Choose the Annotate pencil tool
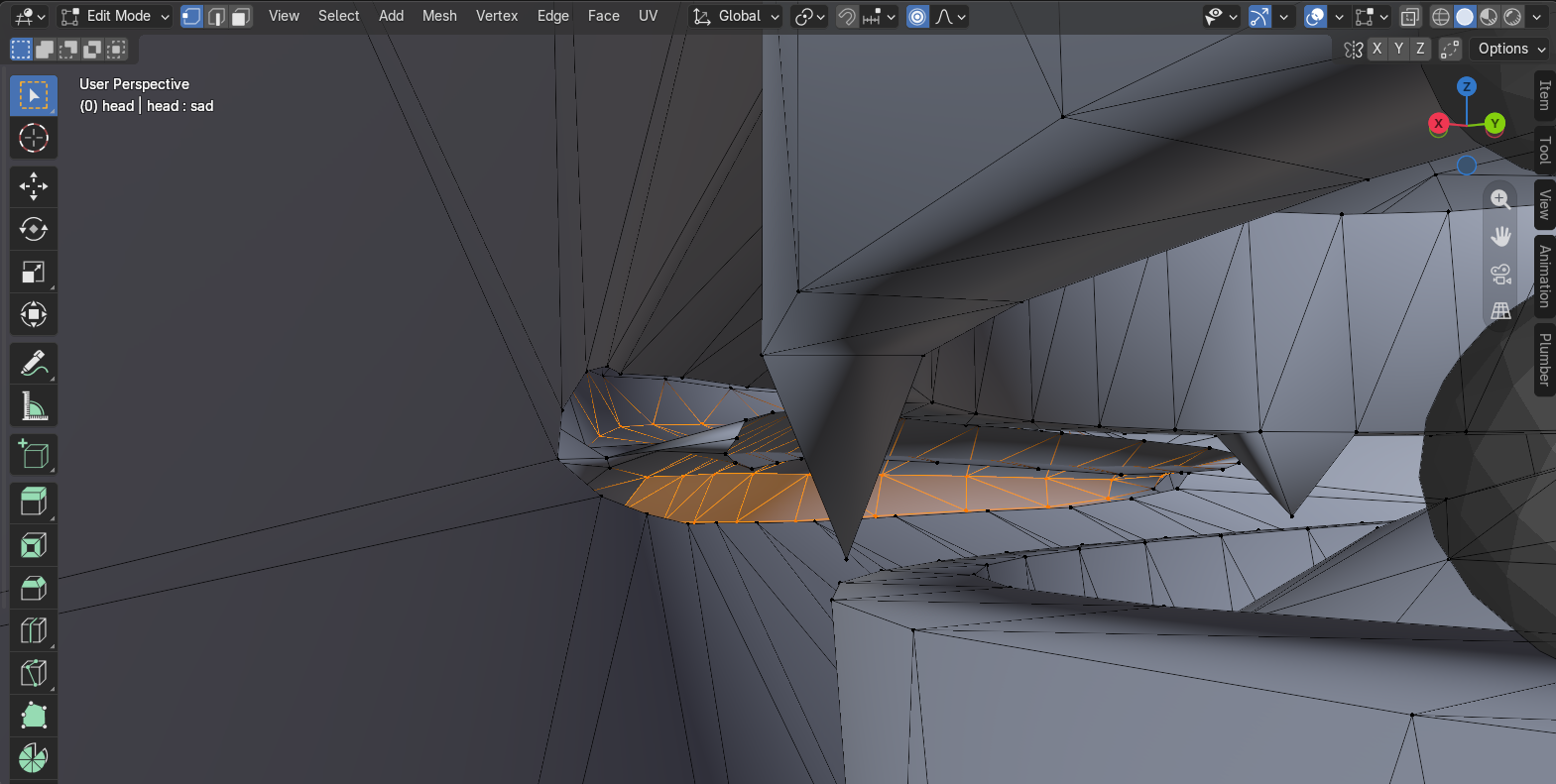Image resolution: width=1556 pixels, height=784 pixels. (x=34, y=364)
